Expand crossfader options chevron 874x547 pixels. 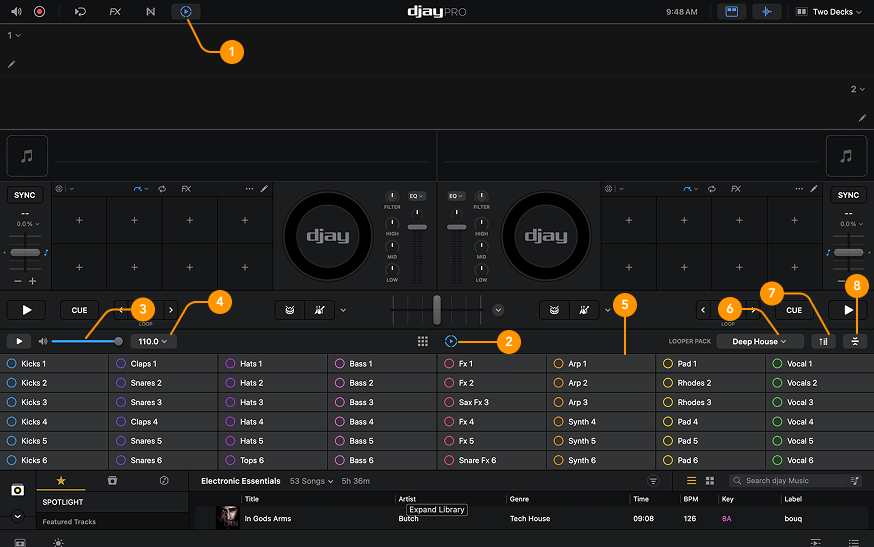coord(498,310)
